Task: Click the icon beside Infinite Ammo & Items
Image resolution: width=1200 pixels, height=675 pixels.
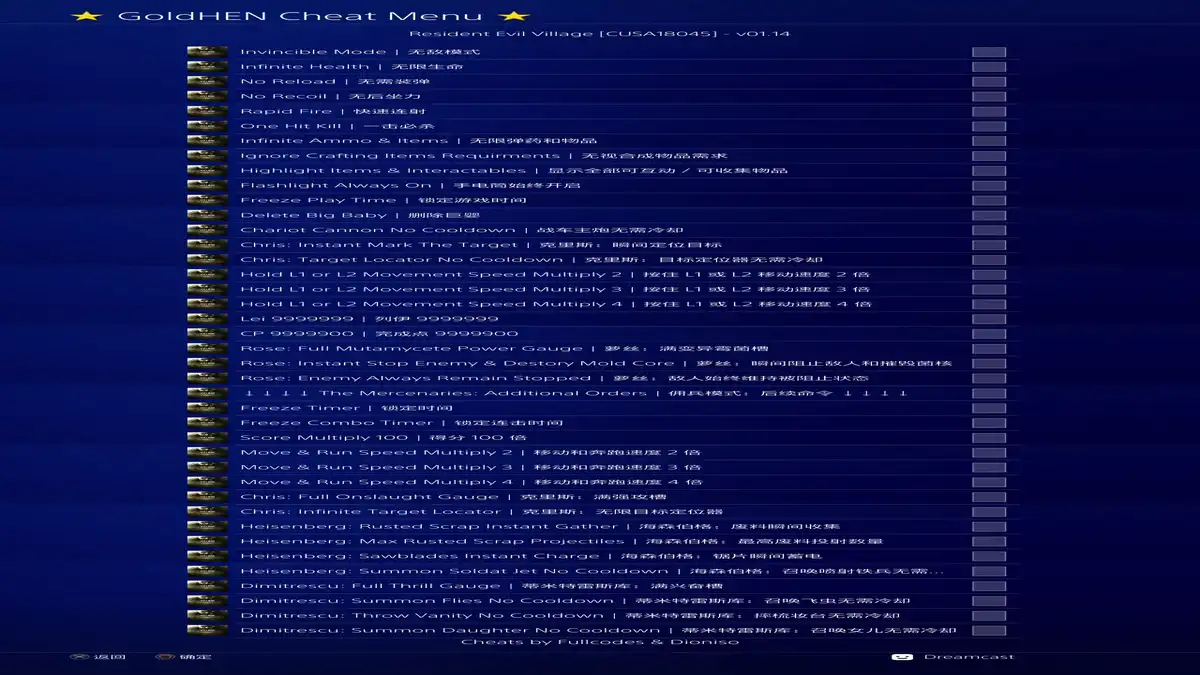Action: click(207, 141)
